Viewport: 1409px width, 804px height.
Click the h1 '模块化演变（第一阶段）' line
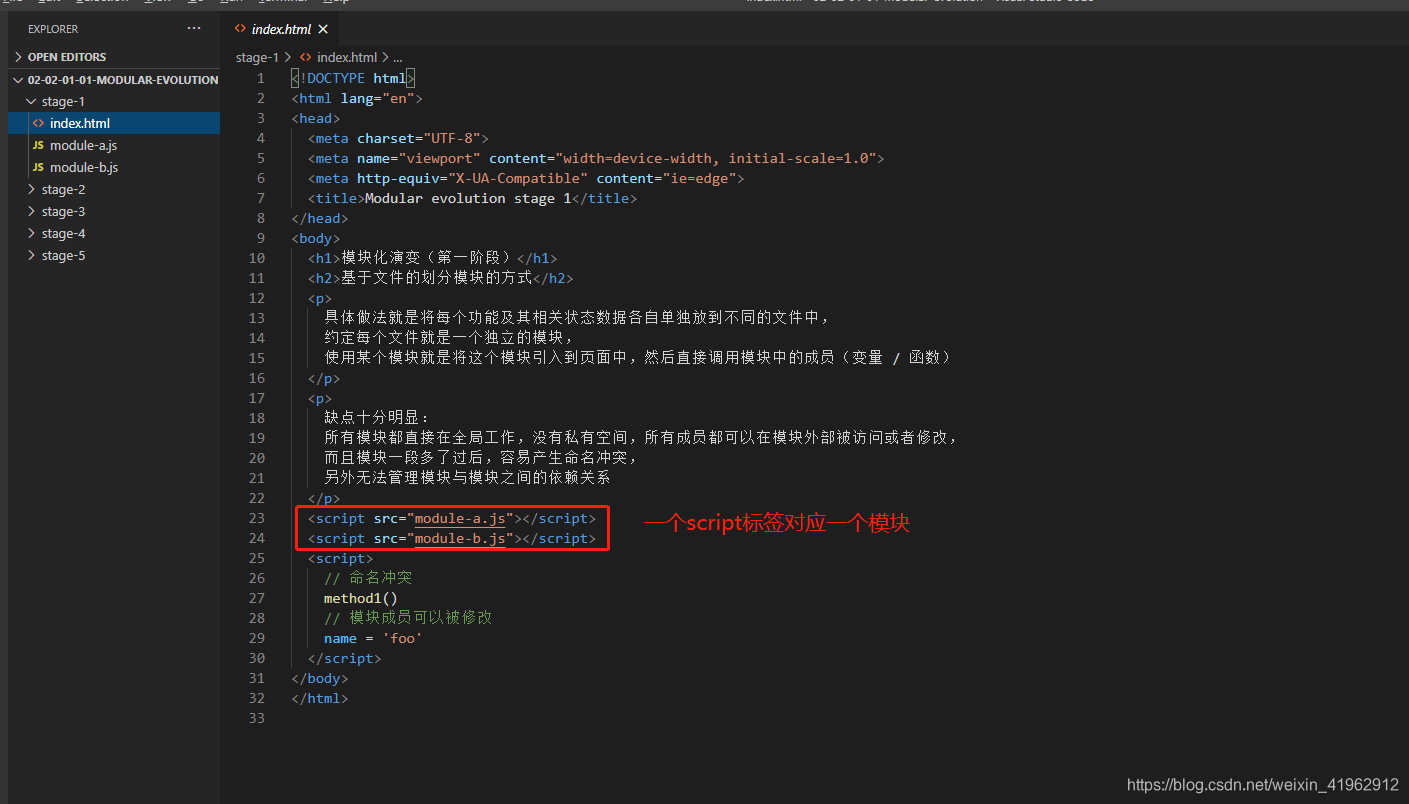pos(432,258)
